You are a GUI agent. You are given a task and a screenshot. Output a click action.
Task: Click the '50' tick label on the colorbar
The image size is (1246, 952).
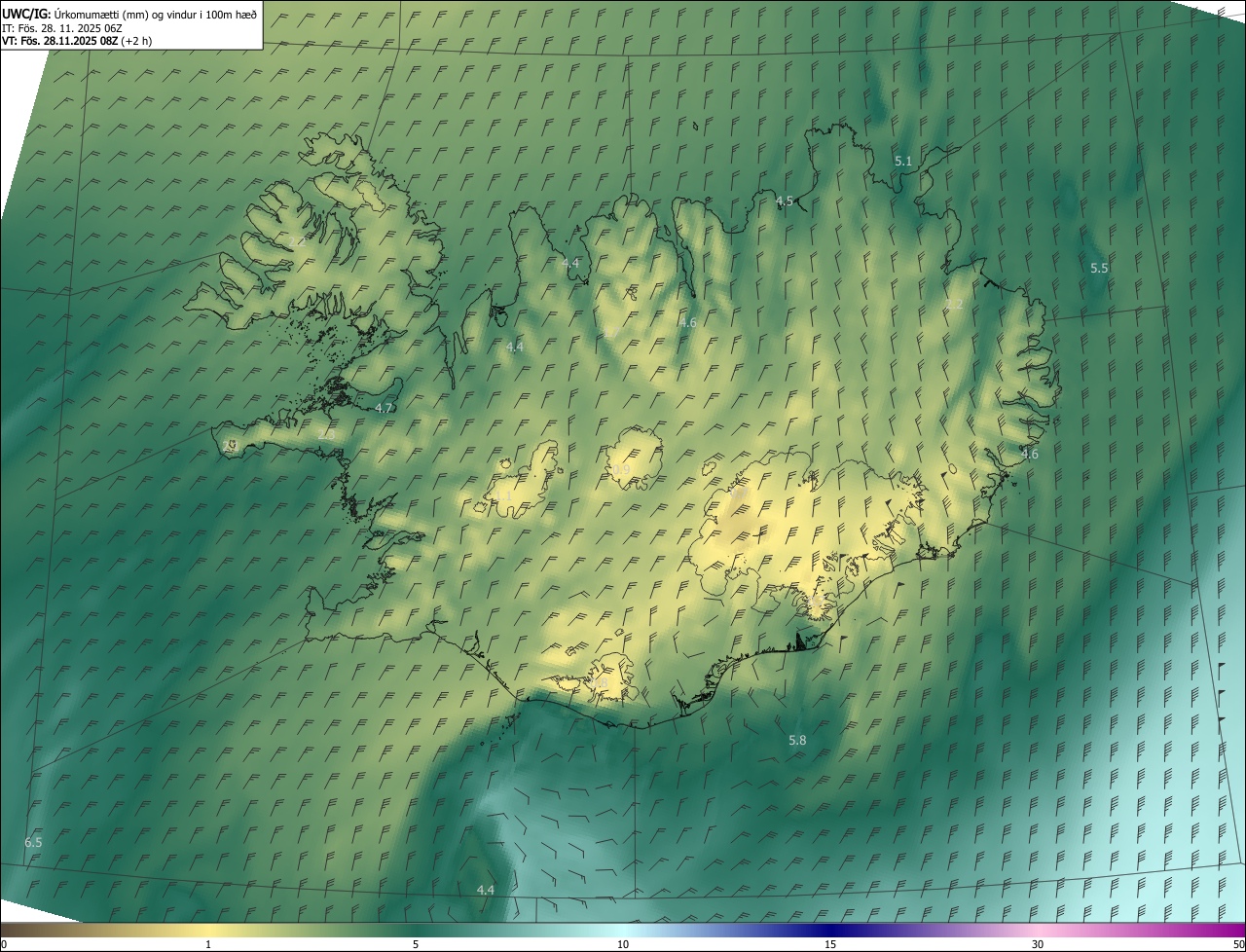click(x=1238, y=944)
